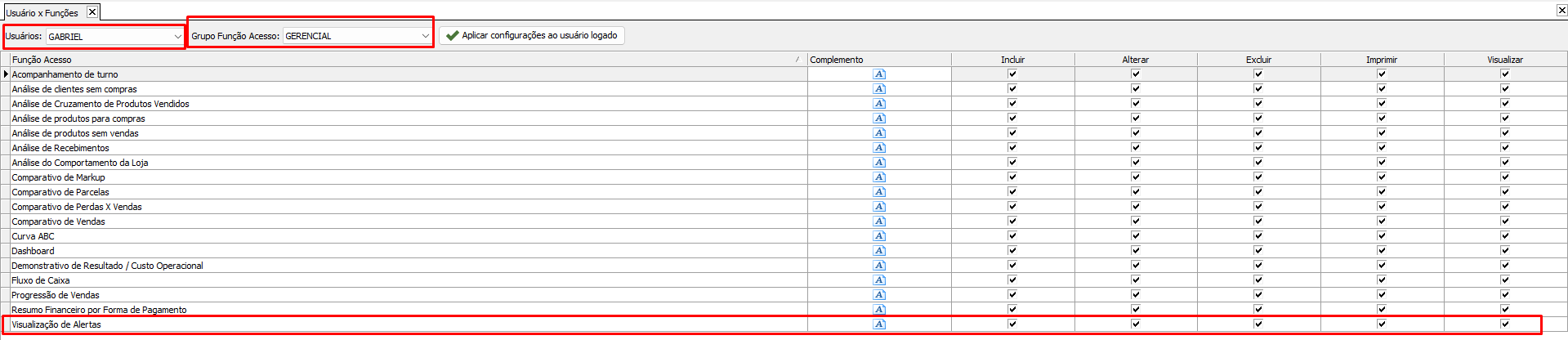Toggle Visualizar checkbox for Visualização de Alertas

pos(1505,324)
